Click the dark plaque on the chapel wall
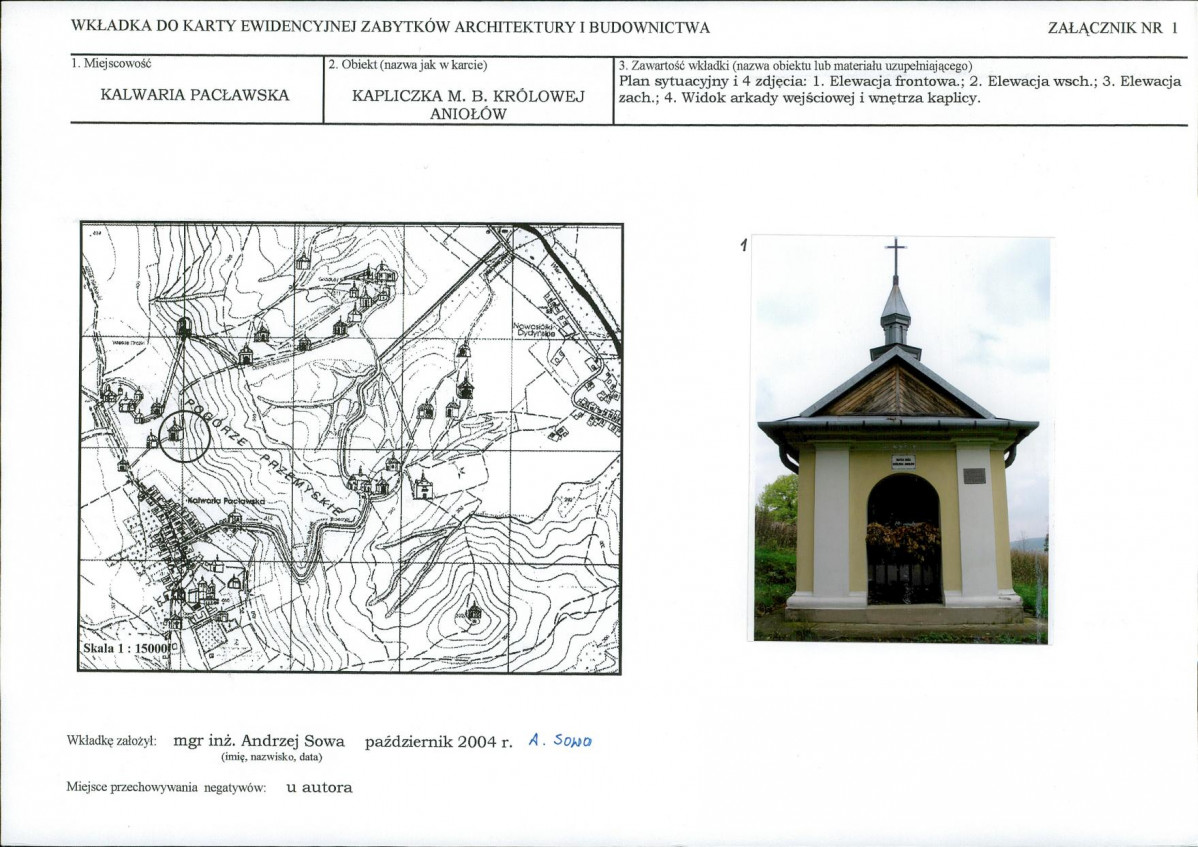The height and width of the screenshot is (847, 1198). pyautogui.click(x=974, y=475)
